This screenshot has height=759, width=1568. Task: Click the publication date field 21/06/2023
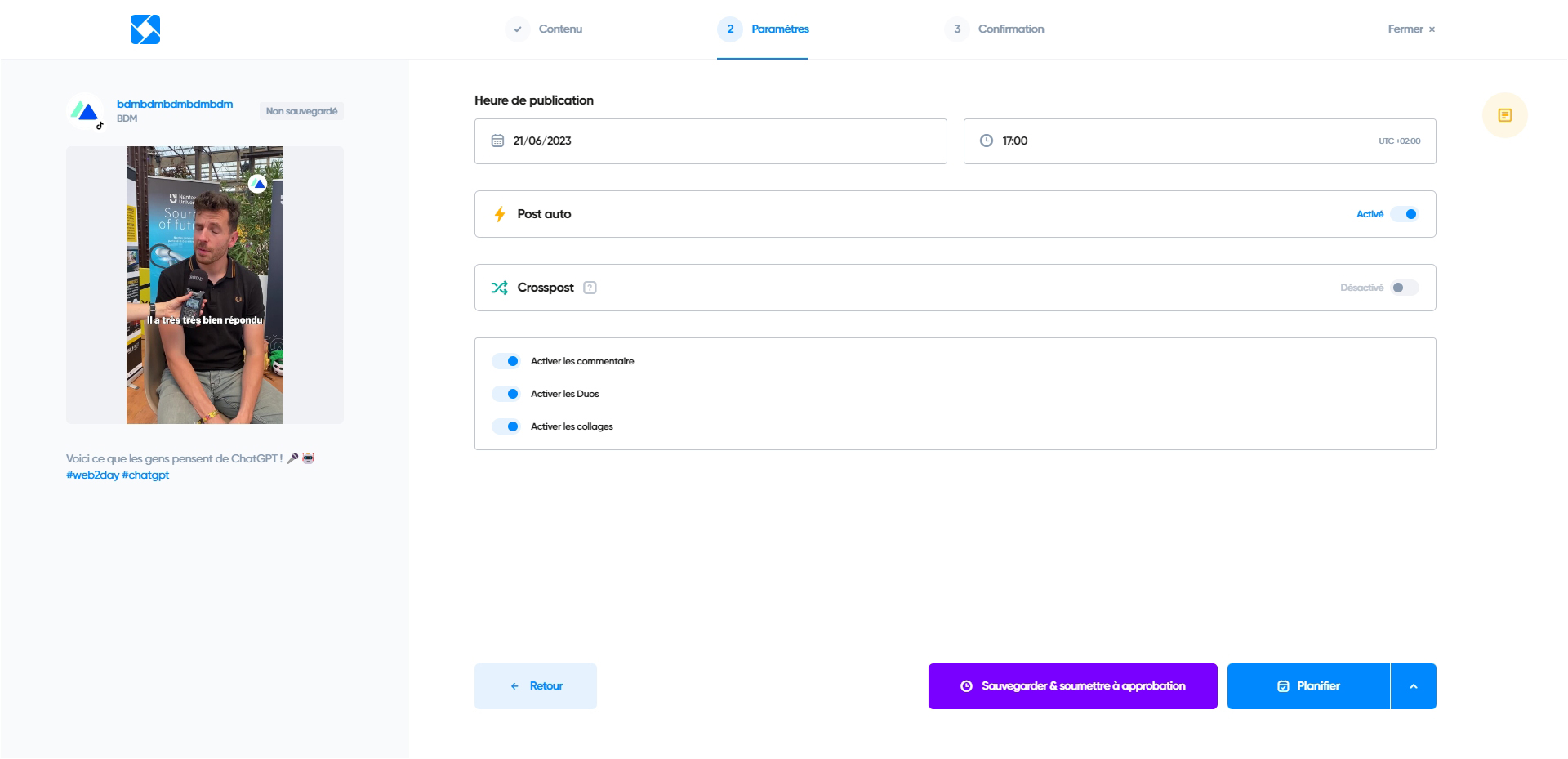coord(710,141)
